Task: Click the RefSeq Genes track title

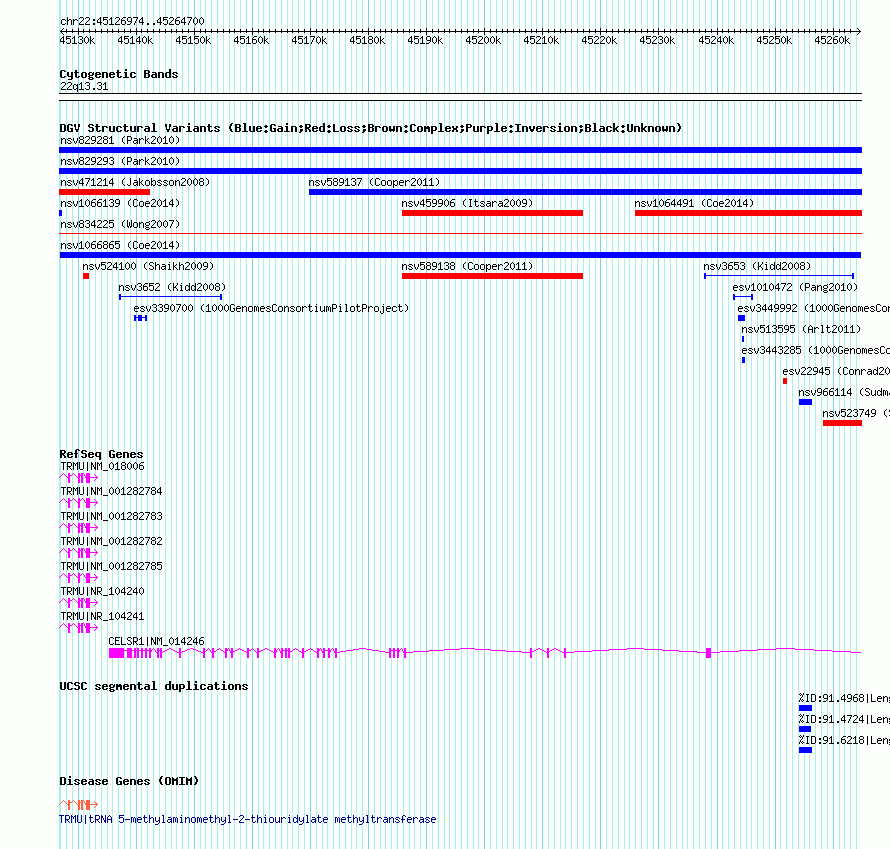Action: [101, 454]
